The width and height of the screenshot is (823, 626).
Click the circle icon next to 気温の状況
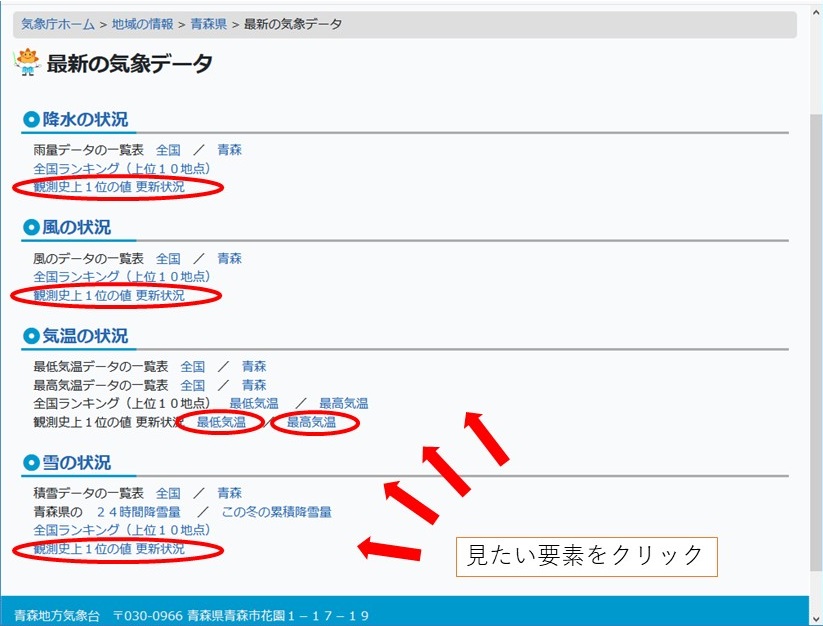pos(31,336)
